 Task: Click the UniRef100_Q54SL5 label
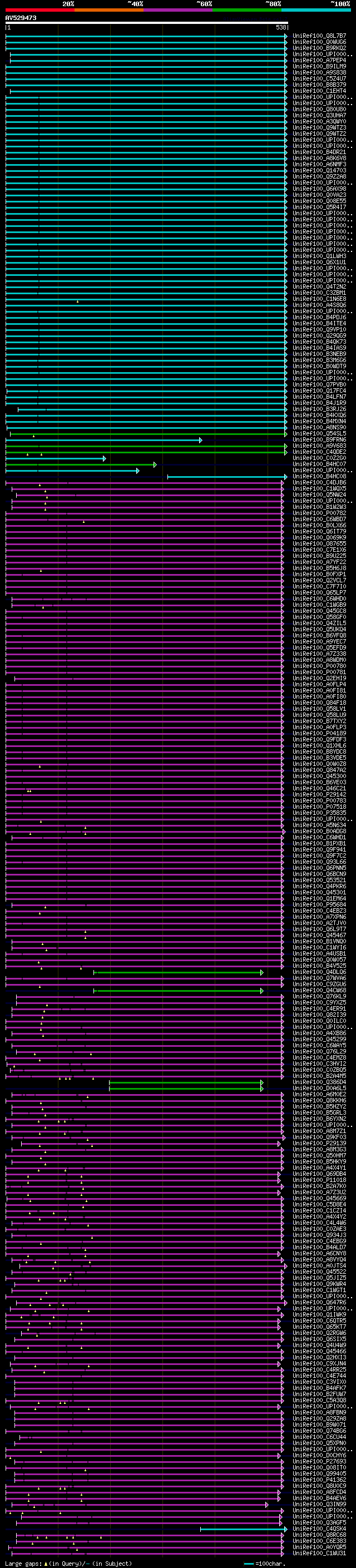pos(319,434)
